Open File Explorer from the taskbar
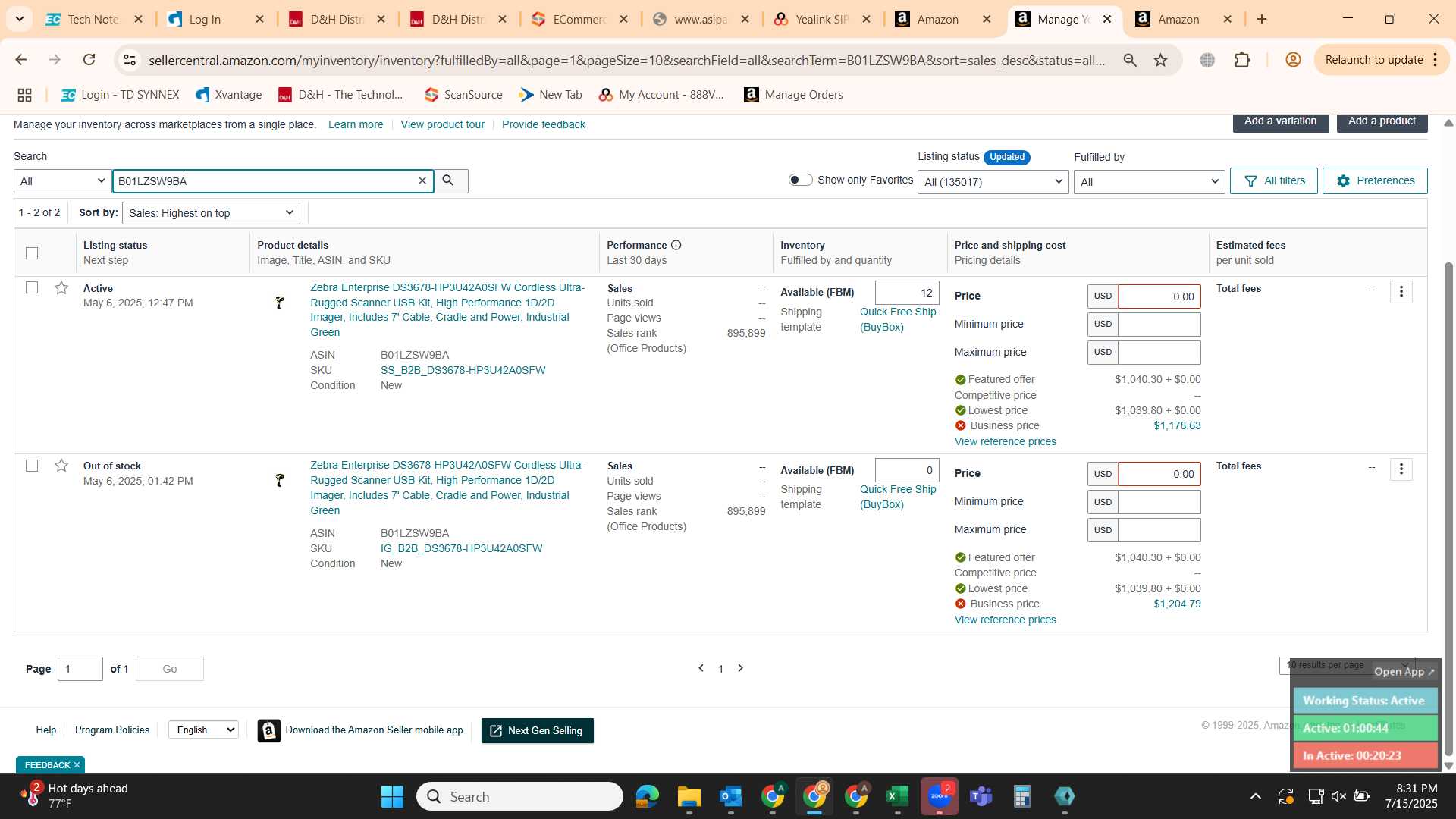The height and width of the screenshot is (819, 1456). coord(689,796)
